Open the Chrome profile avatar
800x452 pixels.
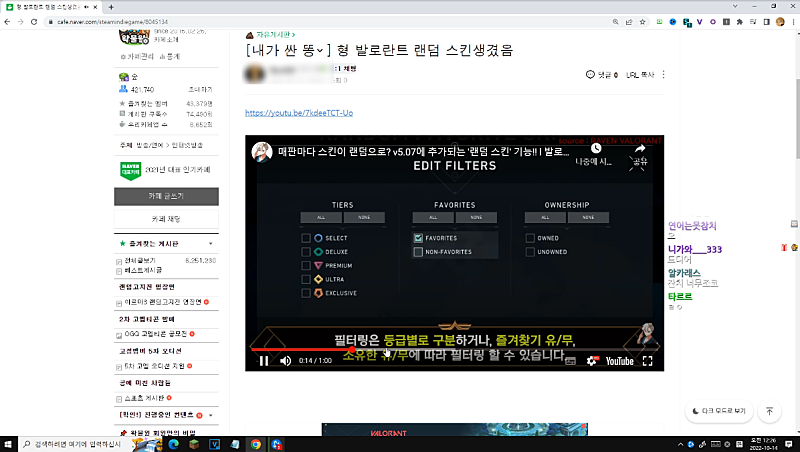pos(780,22)
